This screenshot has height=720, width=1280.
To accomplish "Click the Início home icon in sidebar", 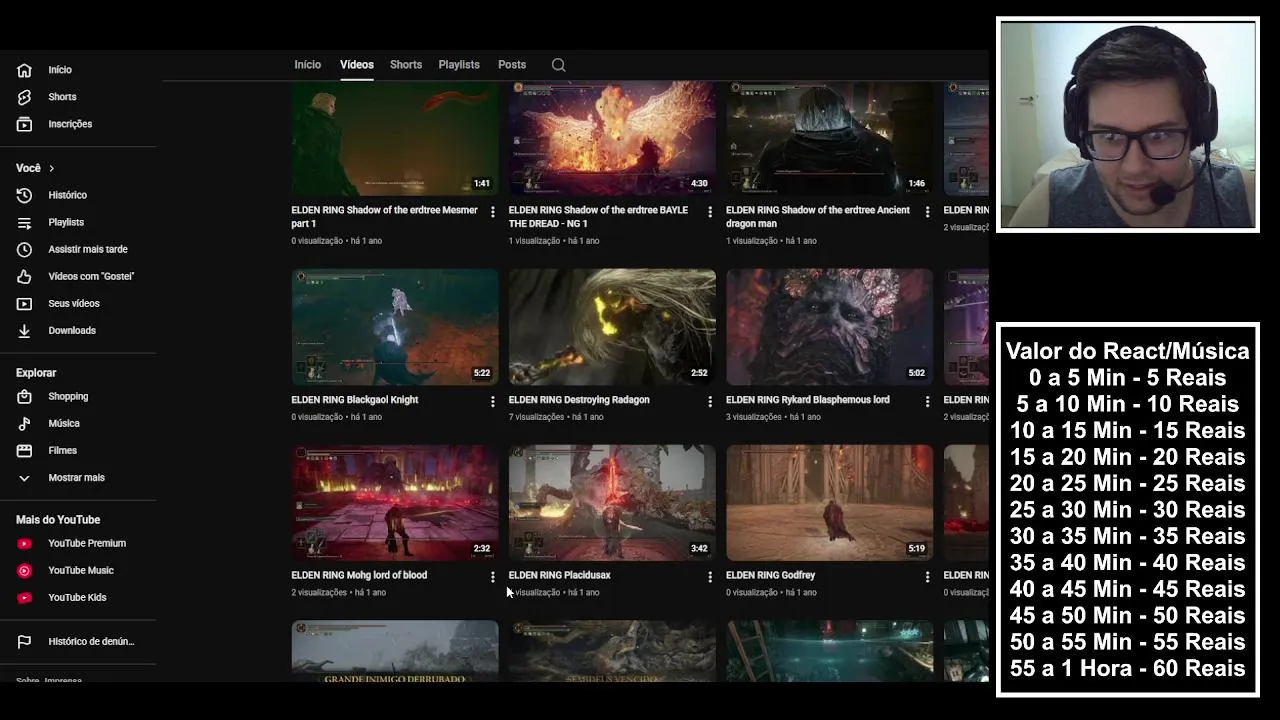I will click(25, 70).
